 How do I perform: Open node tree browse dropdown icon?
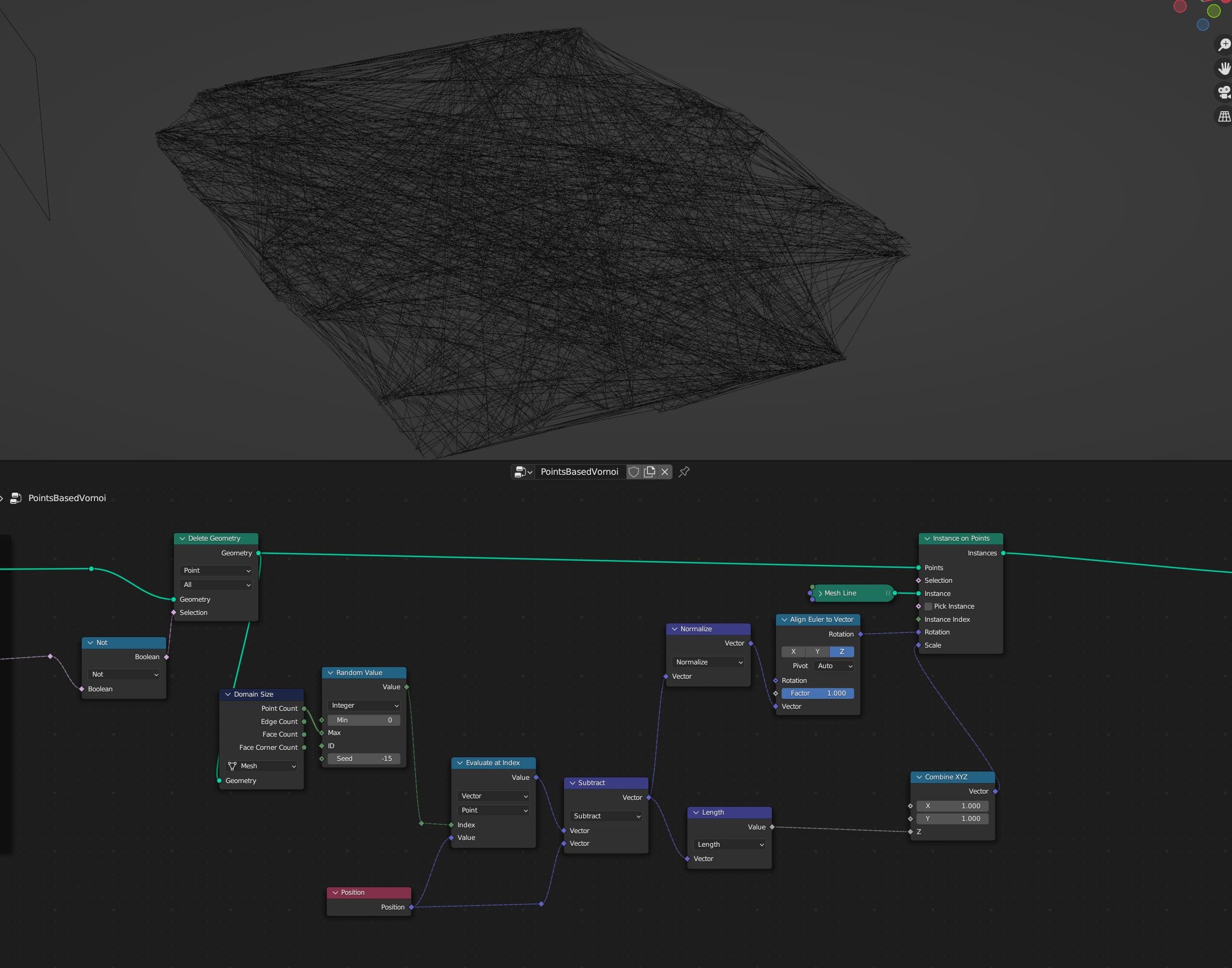click(x=523, y=472)
